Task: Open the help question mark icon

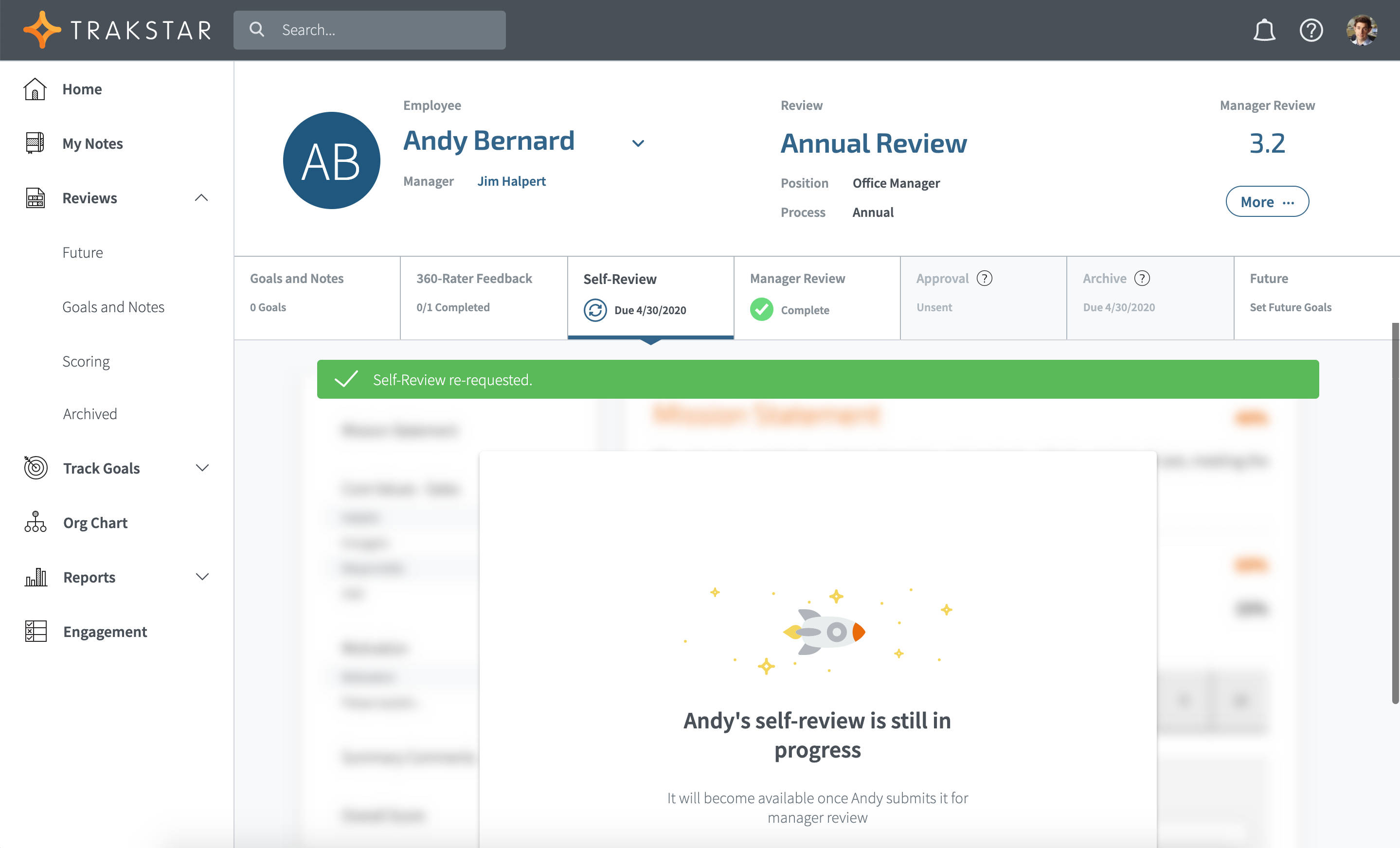Action: [x=1311, y=30]
